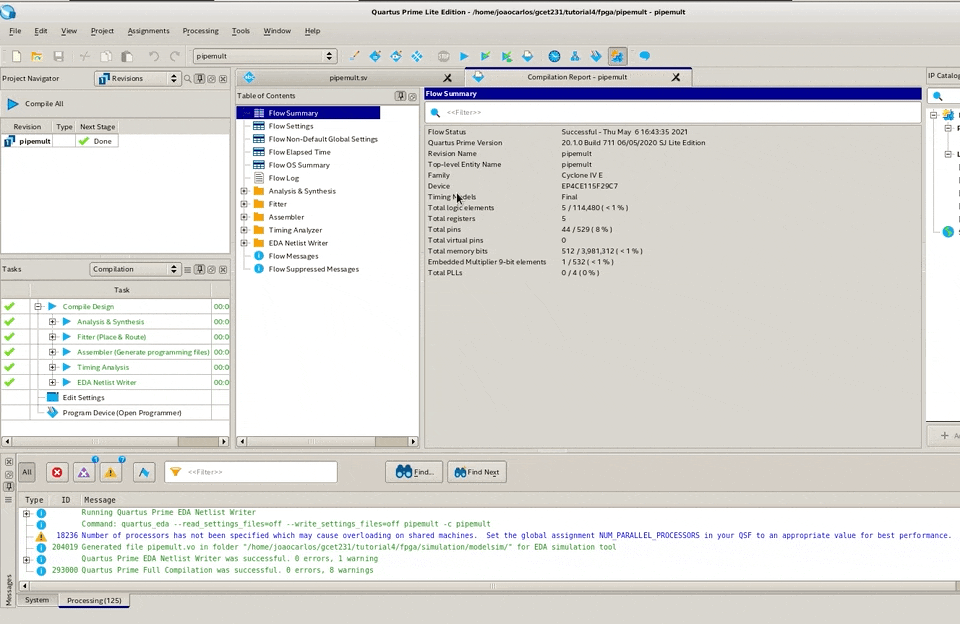Click the Copy toolbar icon

tap(106, 56)
